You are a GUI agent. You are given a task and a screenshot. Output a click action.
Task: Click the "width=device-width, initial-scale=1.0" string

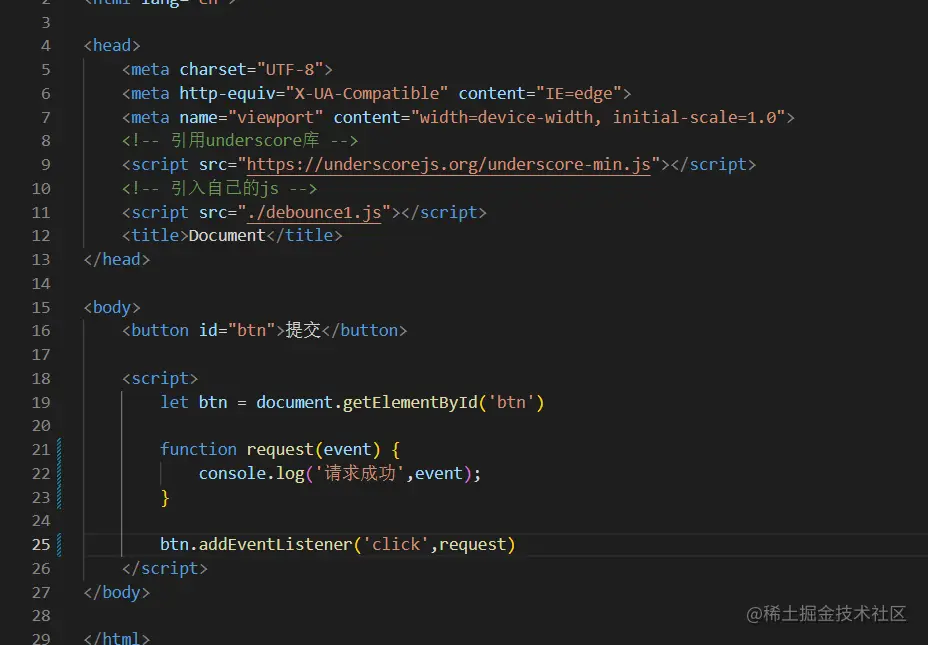598,117
